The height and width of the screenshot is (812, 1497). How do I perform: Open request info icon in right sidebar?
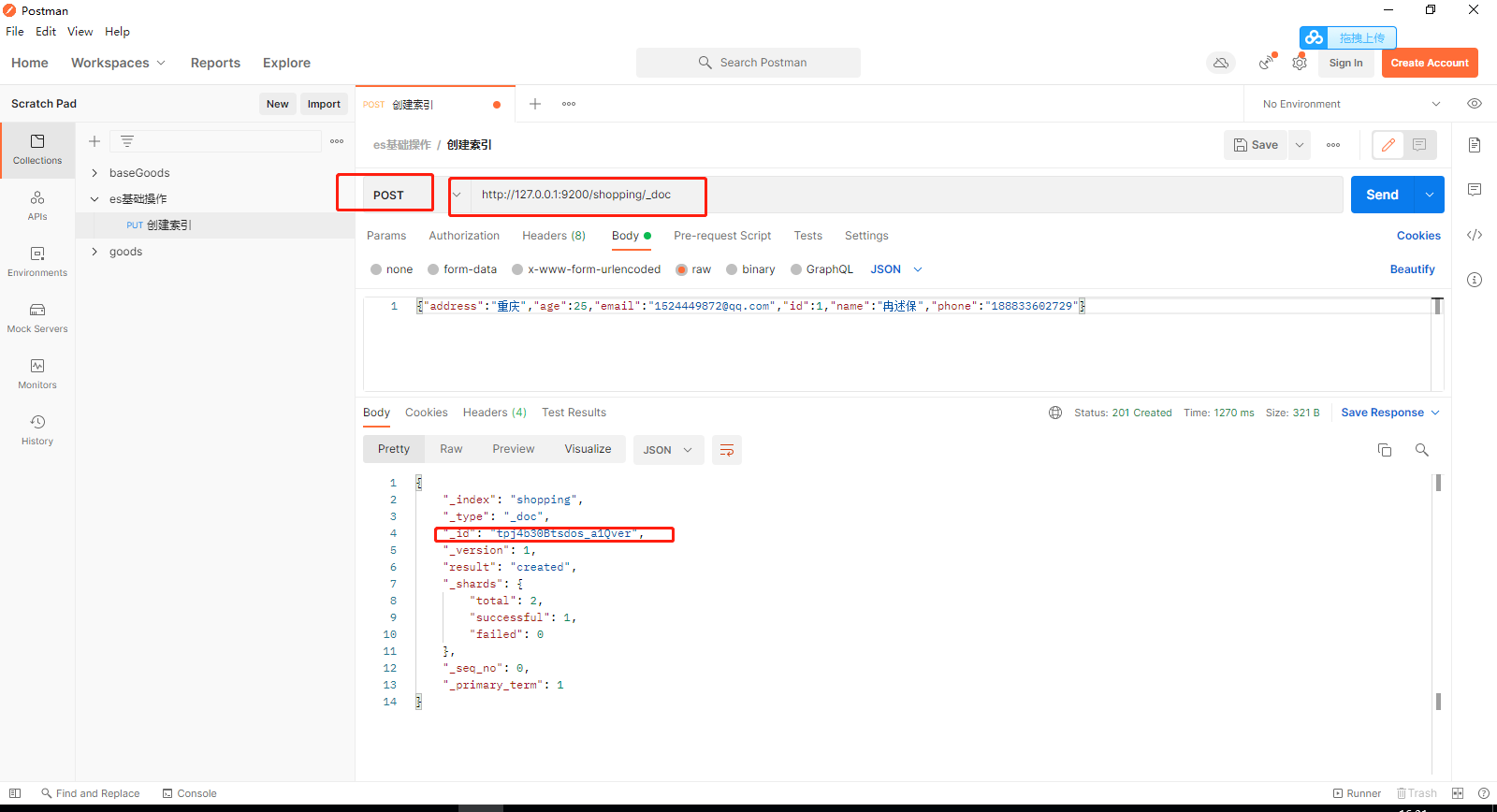click(1475, 280)
